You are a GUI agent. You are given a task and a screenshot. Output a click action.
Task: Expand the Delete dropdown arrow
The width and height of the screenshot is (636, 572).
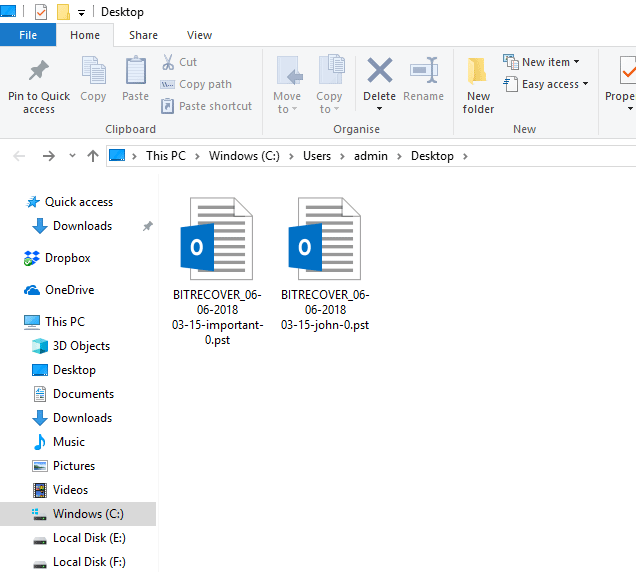click(379, 108)
